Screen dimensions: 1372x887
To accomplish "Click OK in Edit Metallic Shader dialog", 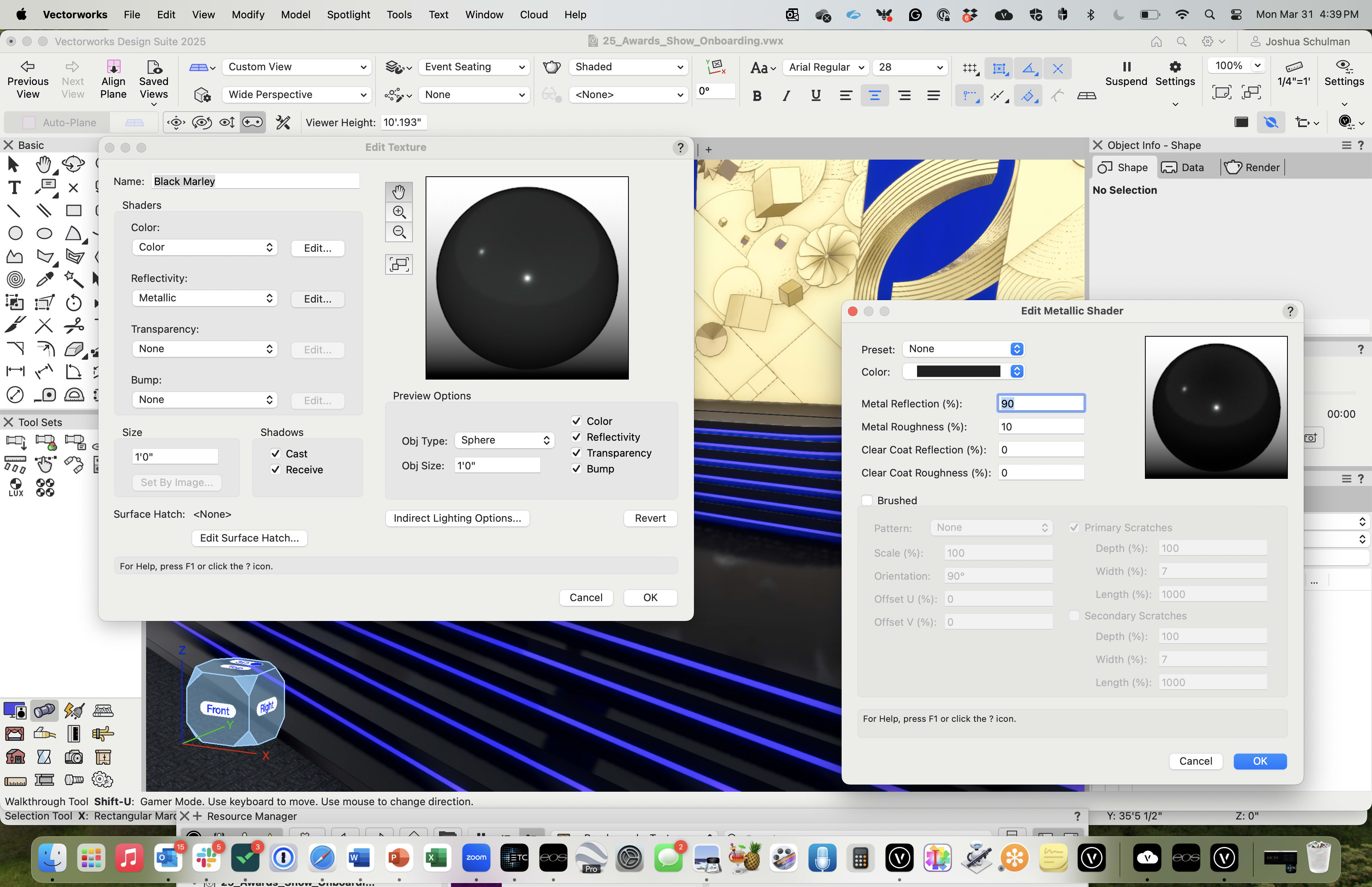I will [x=1260, y=761].
